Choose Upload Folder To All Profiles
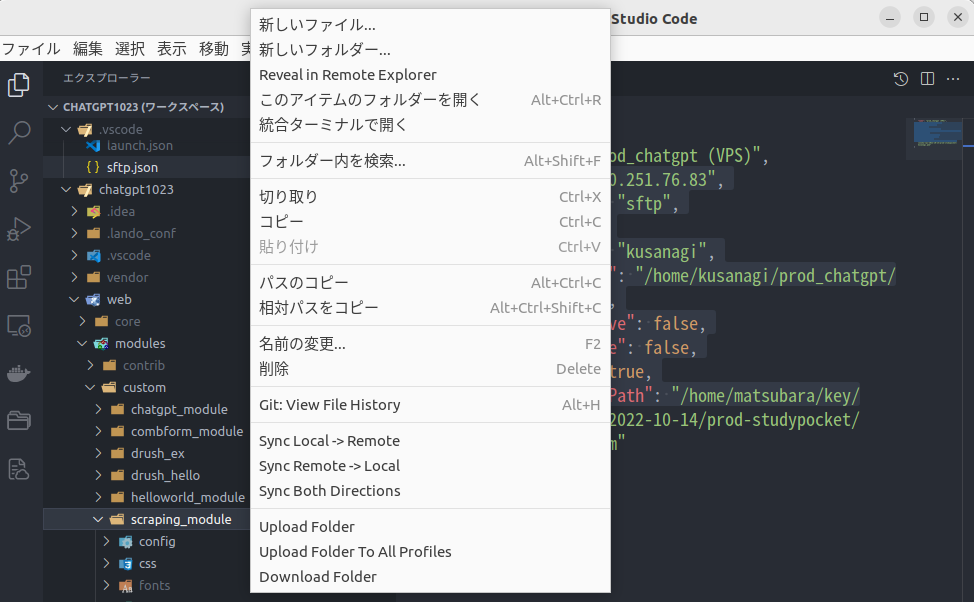Screen dimensions: 974x602 (x=430, y=552)
